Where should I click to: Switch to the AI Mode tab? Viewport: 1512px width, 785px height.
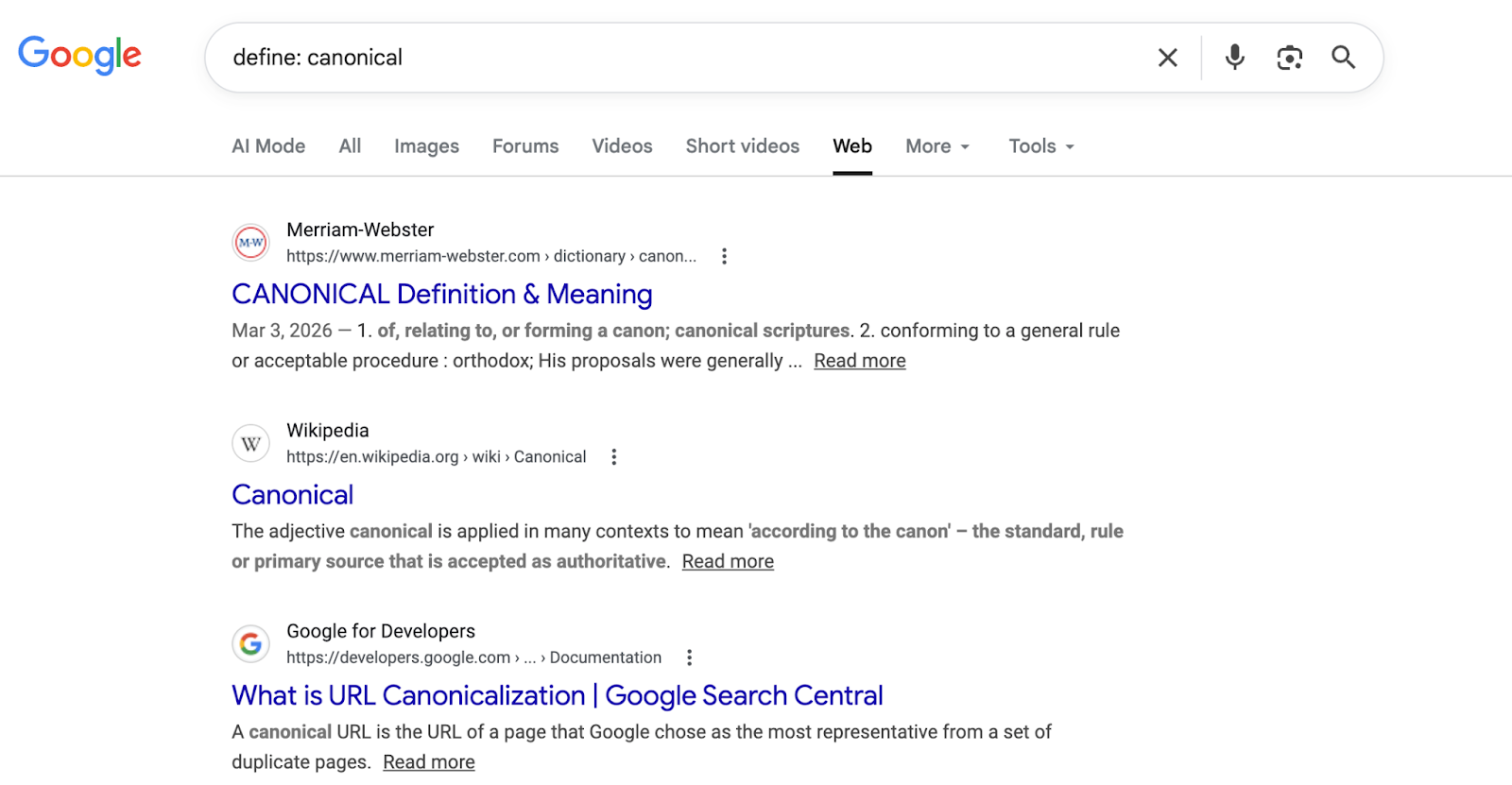point(268,146)
